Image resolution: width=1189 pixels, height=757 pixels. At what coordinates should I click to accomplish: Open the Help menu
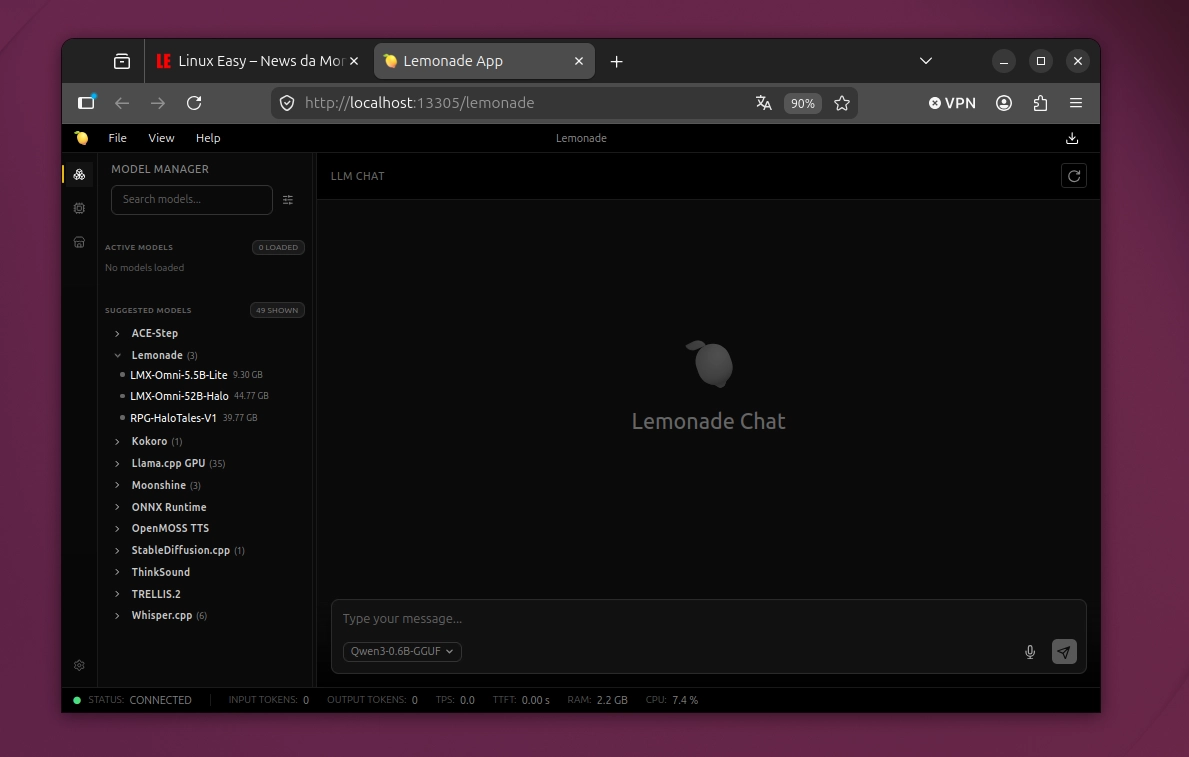208,138
